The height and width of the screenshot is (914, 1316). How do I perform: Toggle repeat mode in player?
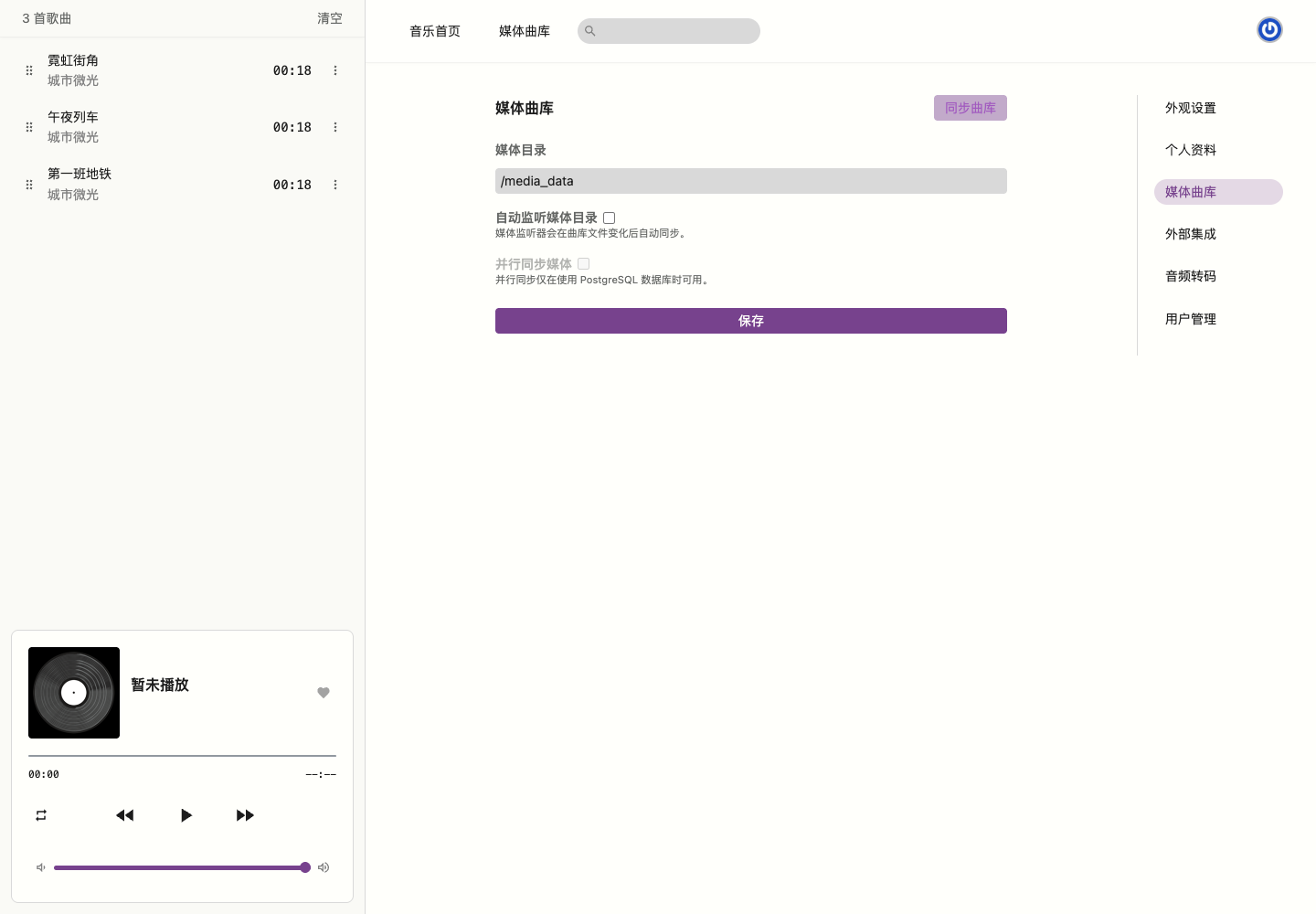click(41, 815)
